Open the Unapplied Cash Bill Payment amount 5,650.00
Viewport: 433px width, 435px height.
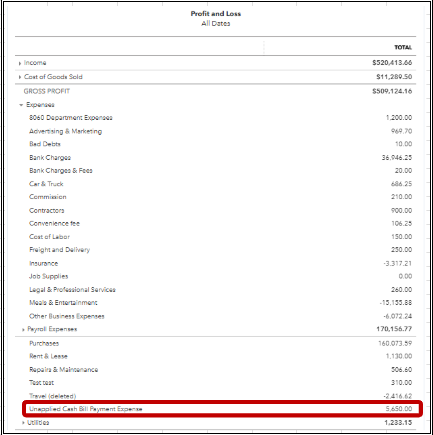click(399, 409)
